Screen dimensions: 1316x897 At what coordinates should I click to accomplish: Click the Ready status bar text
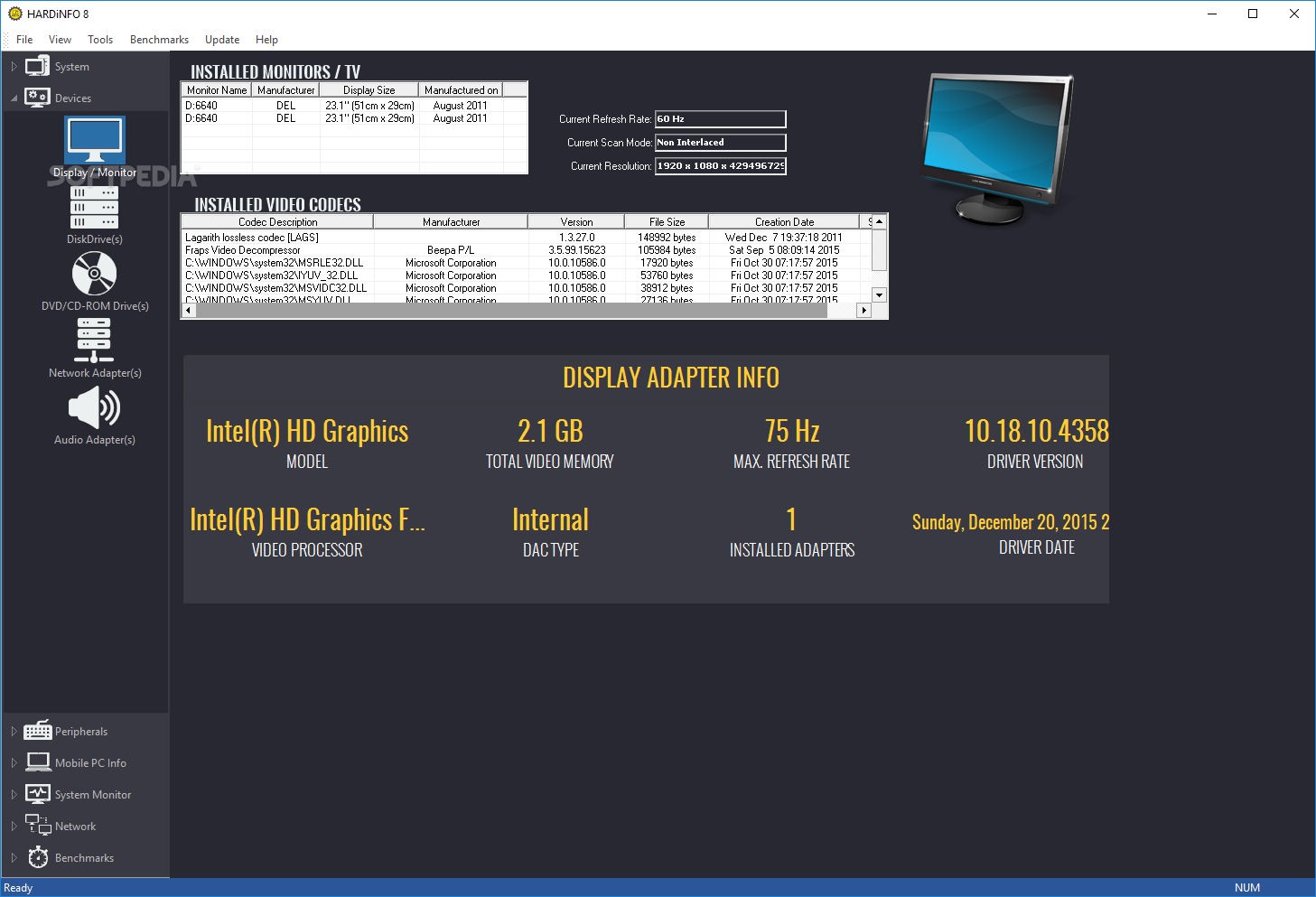[18, 888]
